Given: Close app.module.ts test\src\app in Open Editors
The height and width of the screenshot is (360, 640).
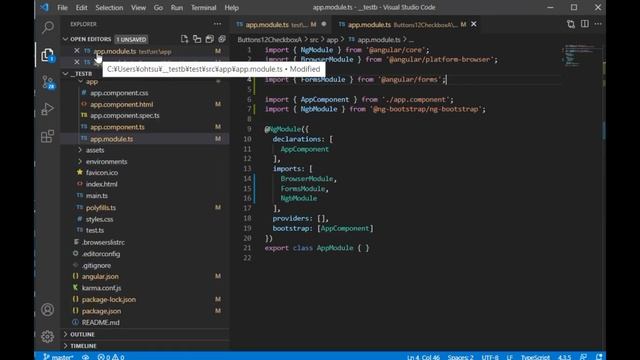Looking at the screenshot, I should tap(77, 51).
